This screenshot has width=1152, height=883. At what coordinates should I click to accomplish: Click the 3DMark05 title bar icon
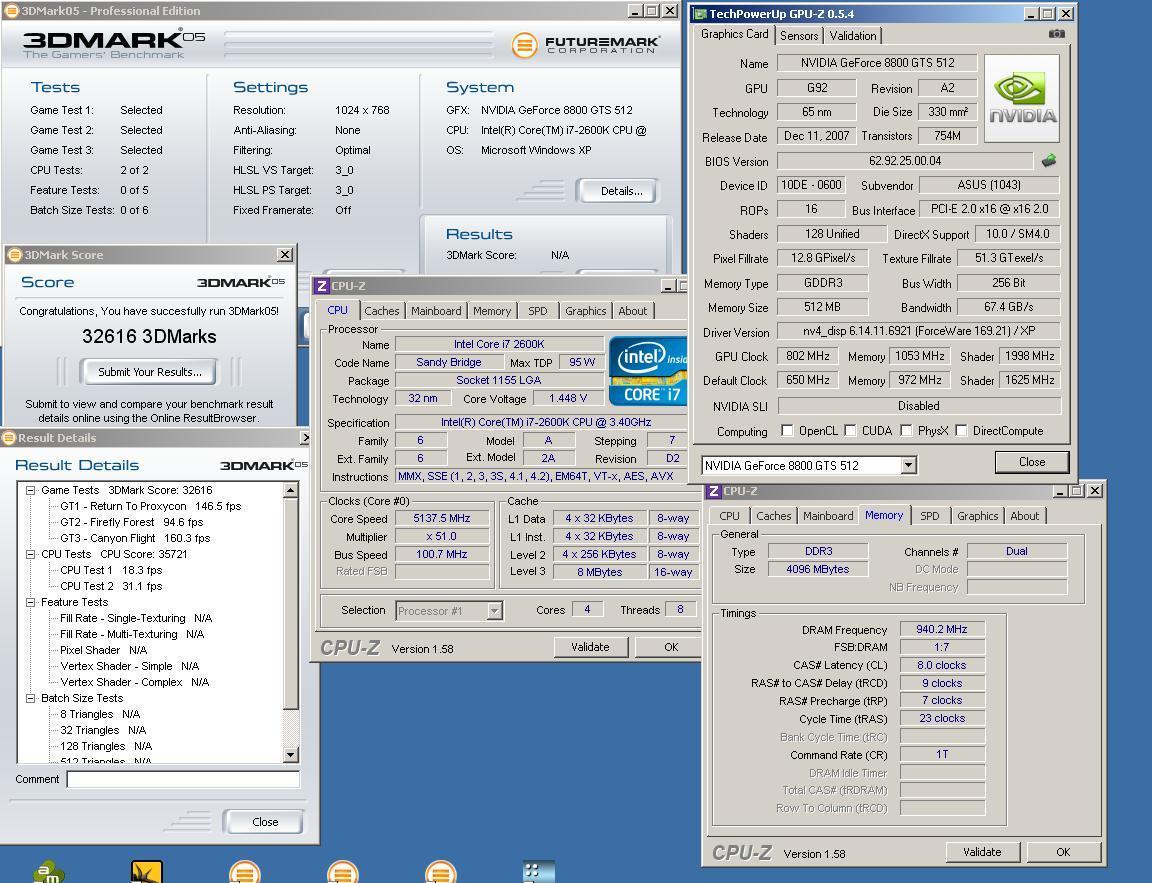pos(12,11)
